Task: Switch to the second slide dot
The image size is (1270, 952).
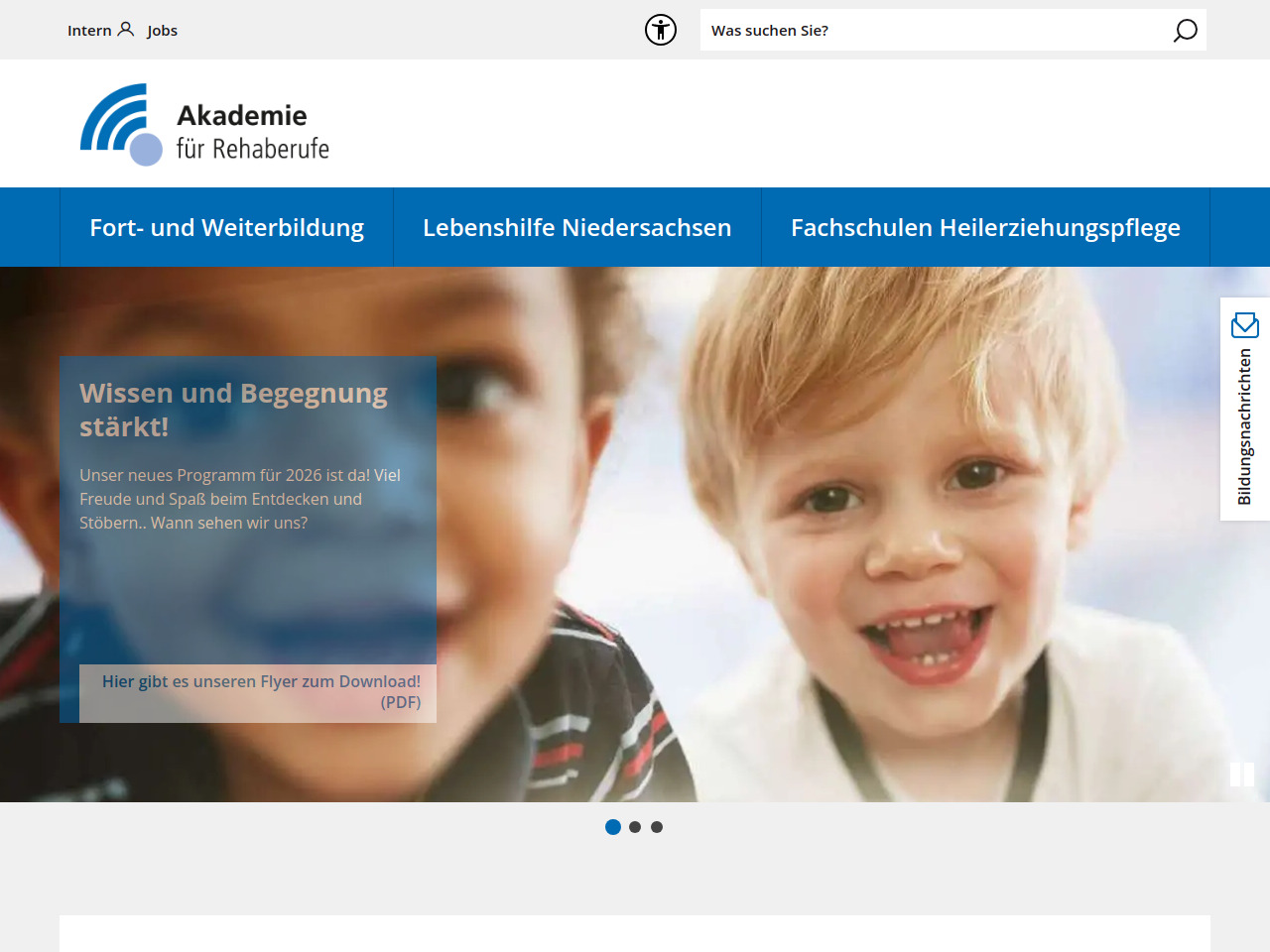Action: (635, 827)
